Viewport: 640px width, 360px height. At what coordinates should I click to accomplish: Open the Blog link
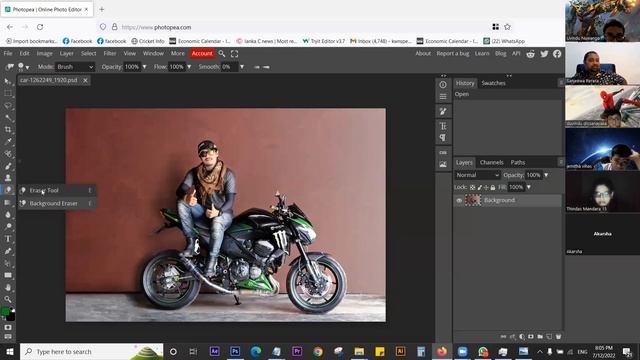[500, 53]
